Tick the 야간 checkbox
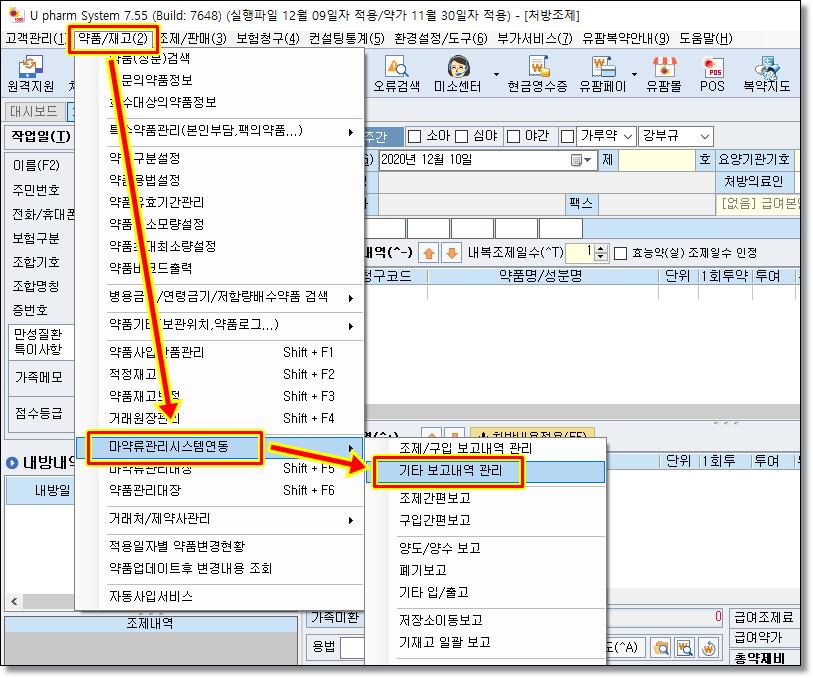The image size is (813, 678). (x=514, y=136)
